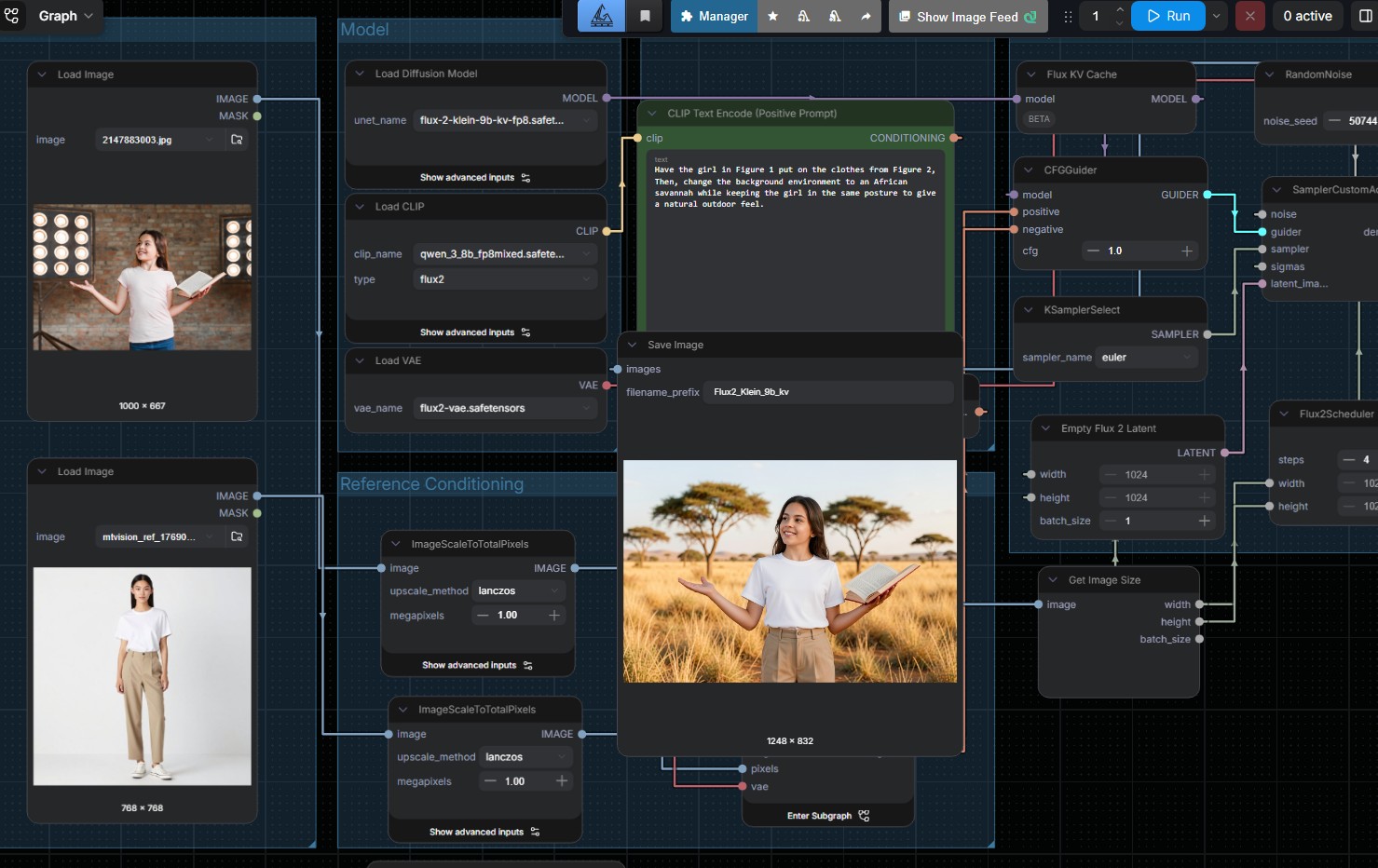Click the mountain logo icon in the toolbar
This screenshot has width=1378, height=868.
coord(602,16)
